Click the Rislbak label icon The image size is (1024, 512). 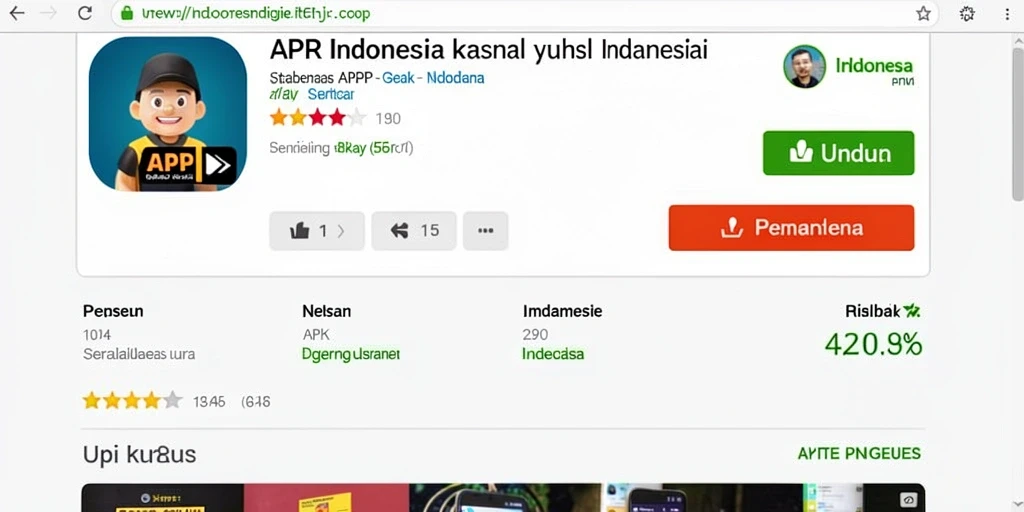click(x=912, y=311)
